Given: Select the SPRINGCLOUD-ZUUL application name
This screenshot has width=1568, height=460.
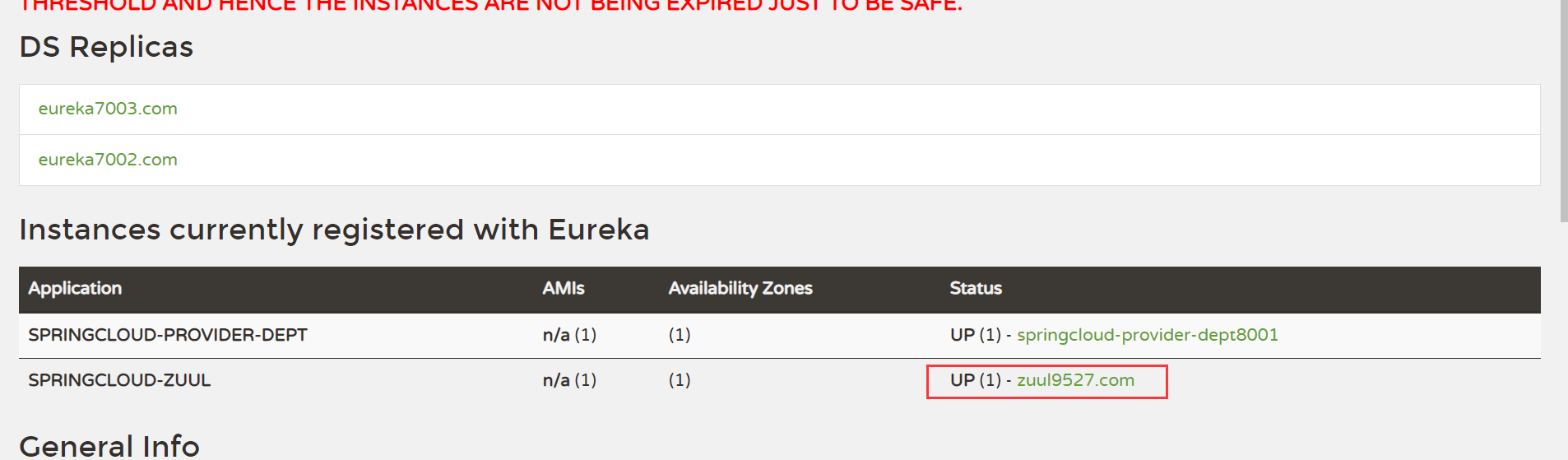Looking at the screenshot, I should click(x=119, y=380).
